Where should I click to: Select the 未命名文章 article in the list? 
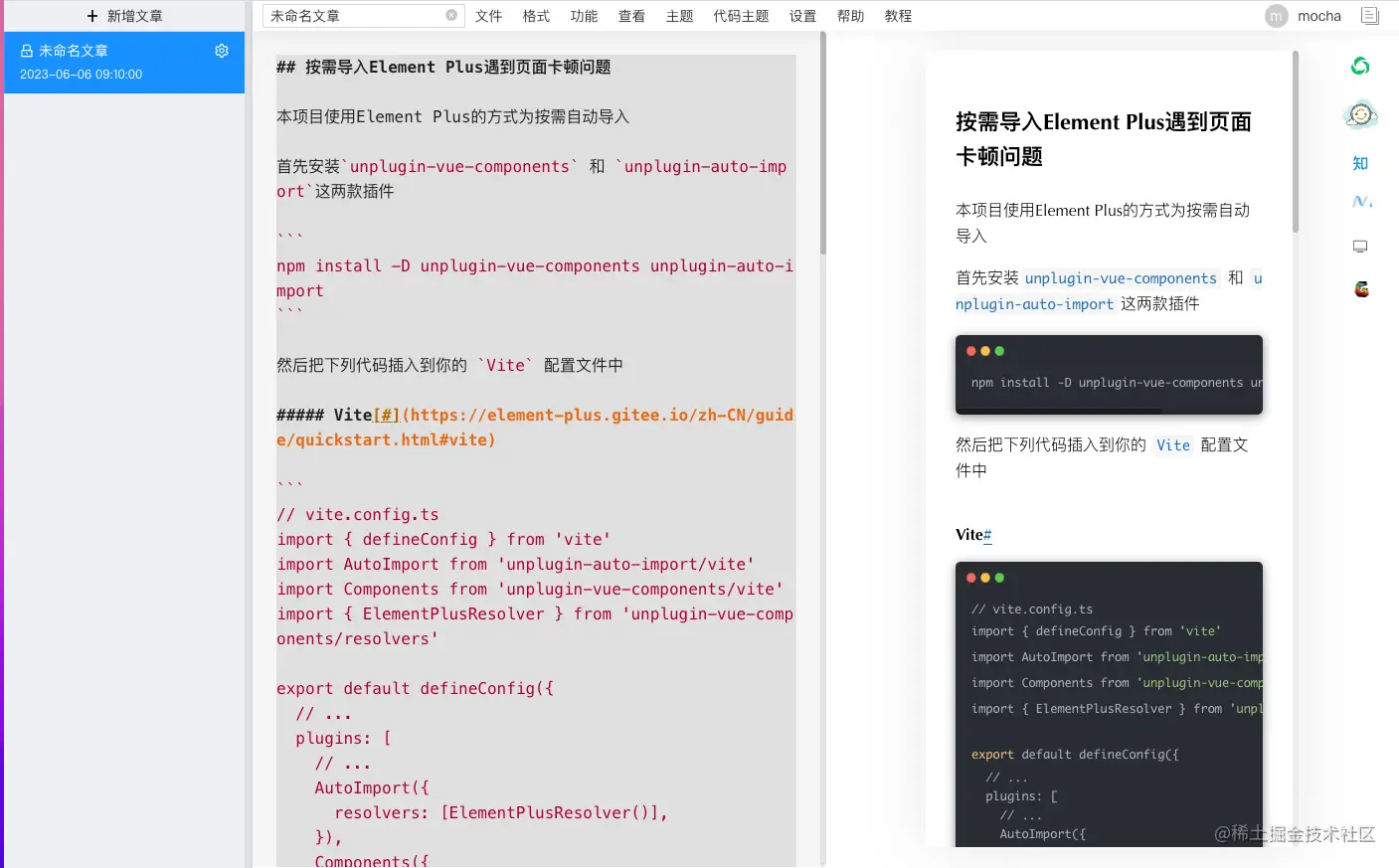point(124,63)
